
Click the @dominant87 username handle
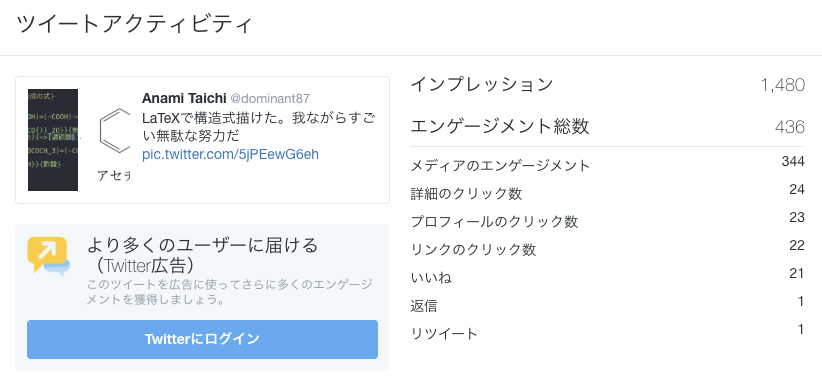tap(270, 99)
